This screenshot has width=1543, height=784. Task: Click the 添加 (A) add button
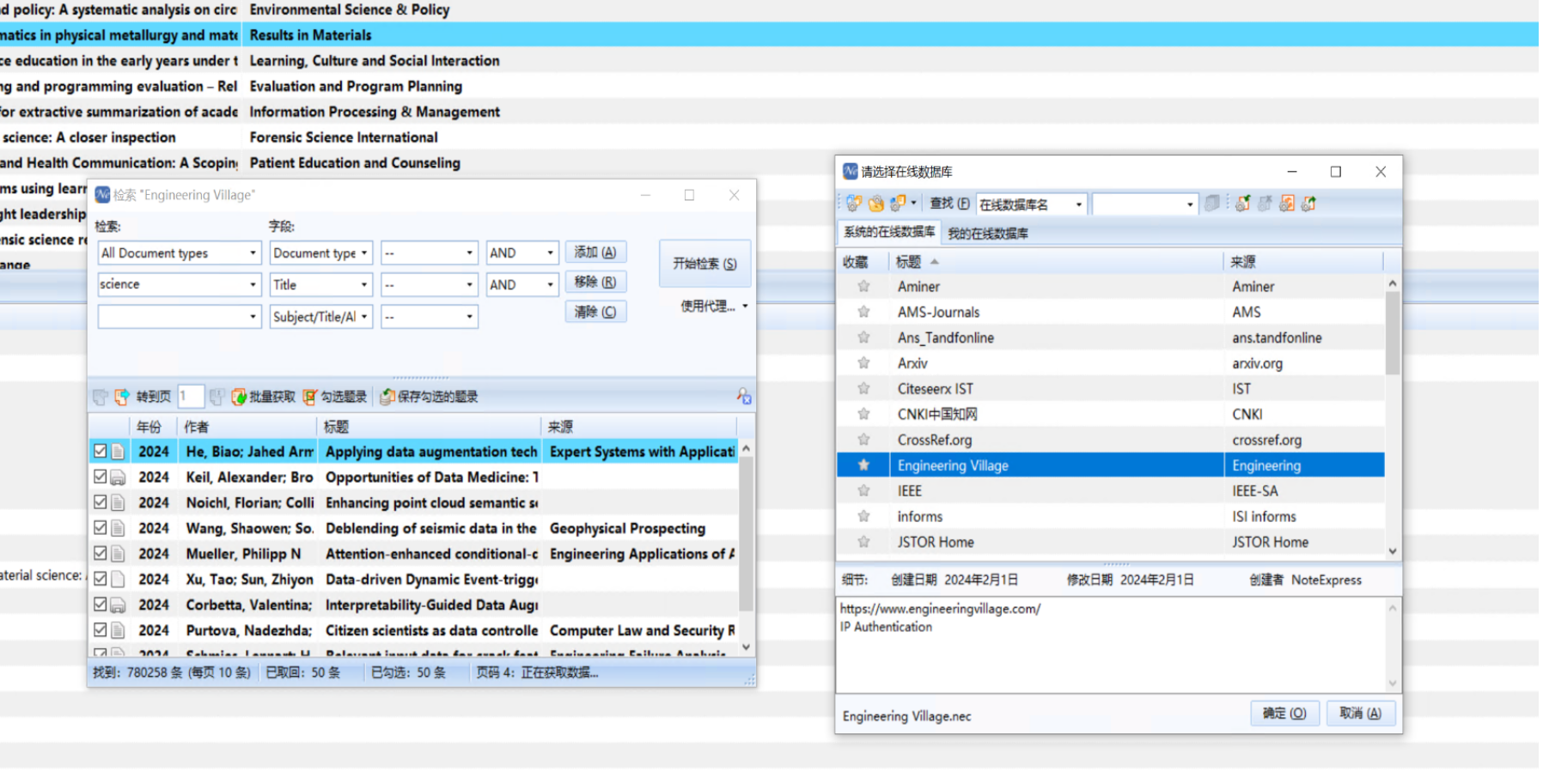tap(595, 252)
